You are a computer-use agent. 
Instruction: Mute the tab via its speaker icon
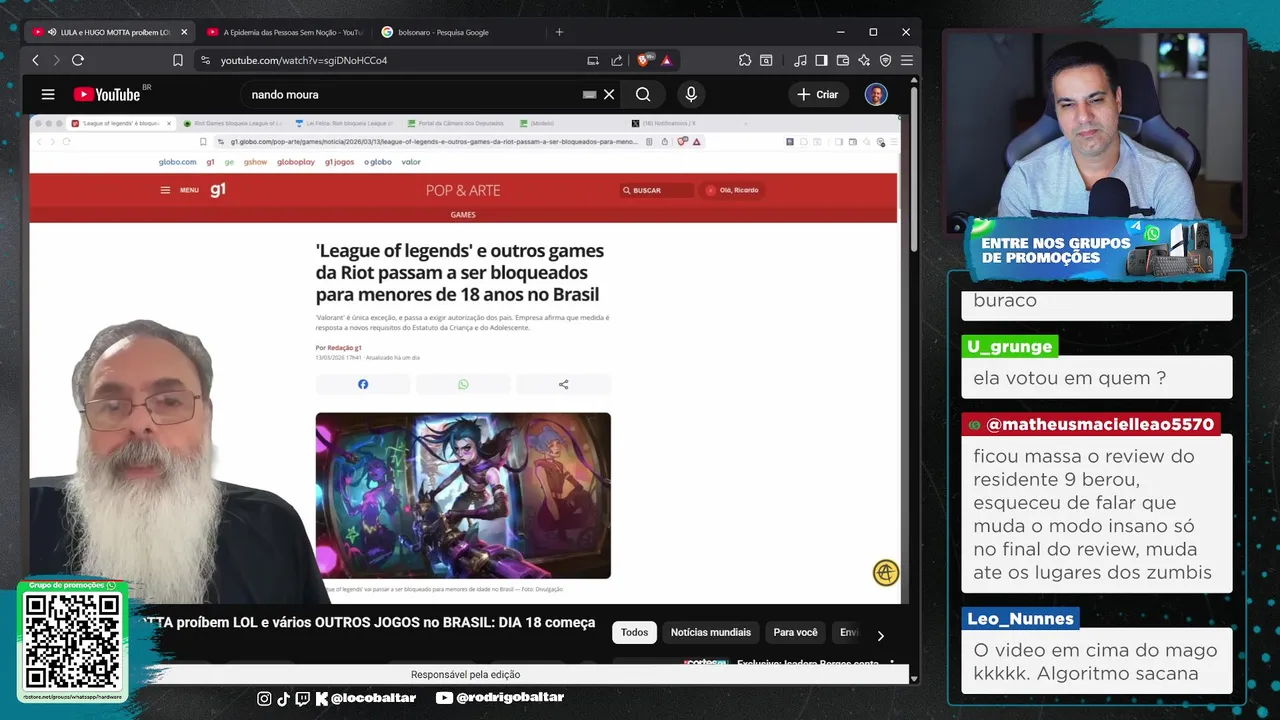51,32
